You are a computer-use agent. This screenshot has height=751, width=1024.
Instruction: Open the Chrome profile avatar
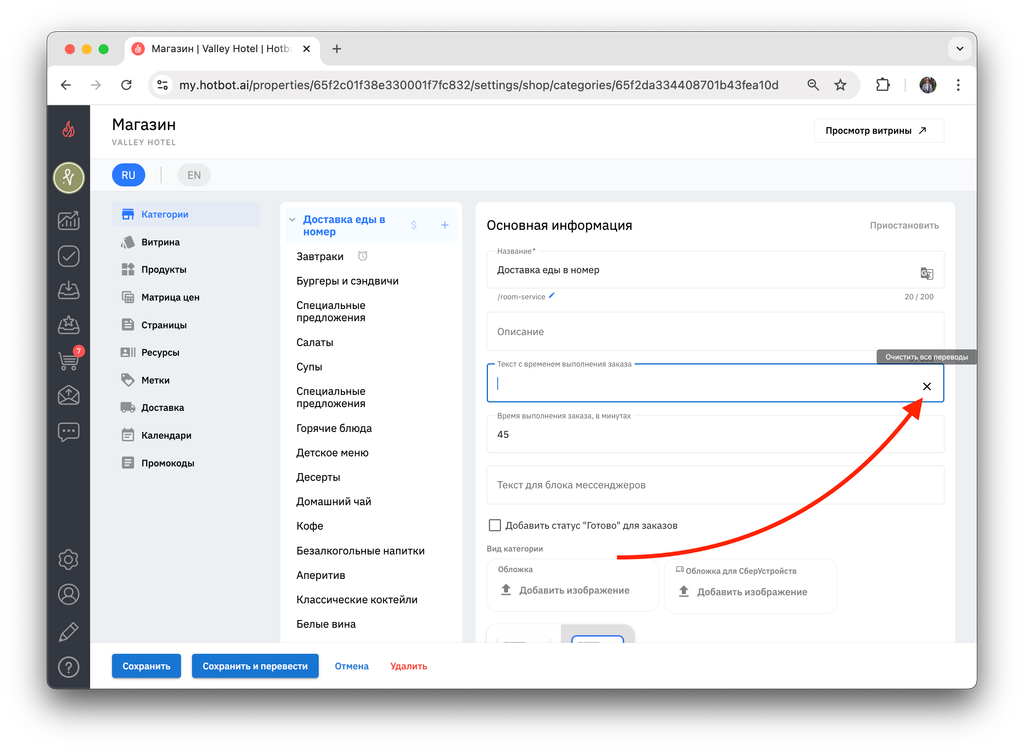pos(927,85)
